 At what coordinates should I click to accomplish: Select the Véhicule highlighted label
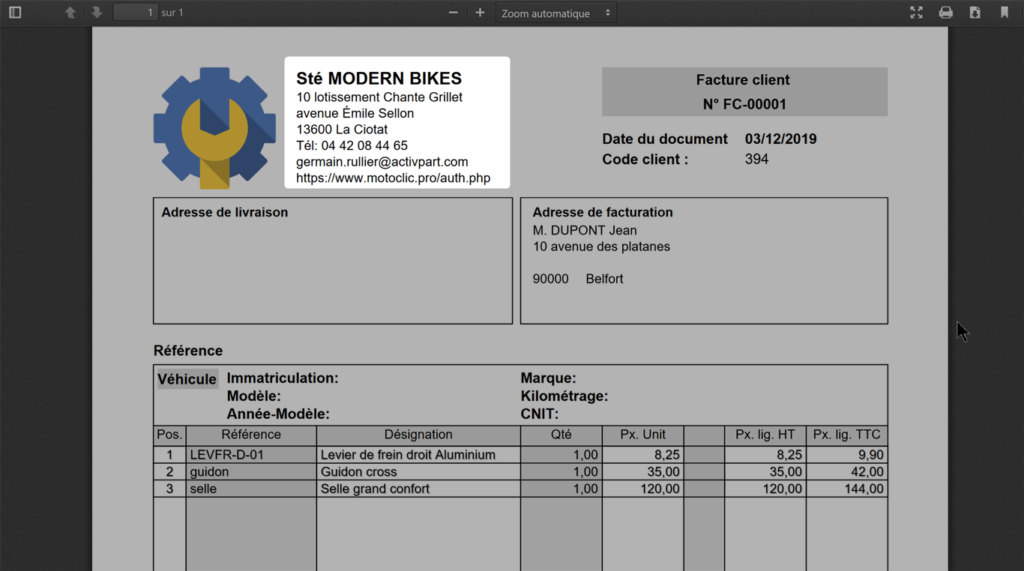coord(187,379)
